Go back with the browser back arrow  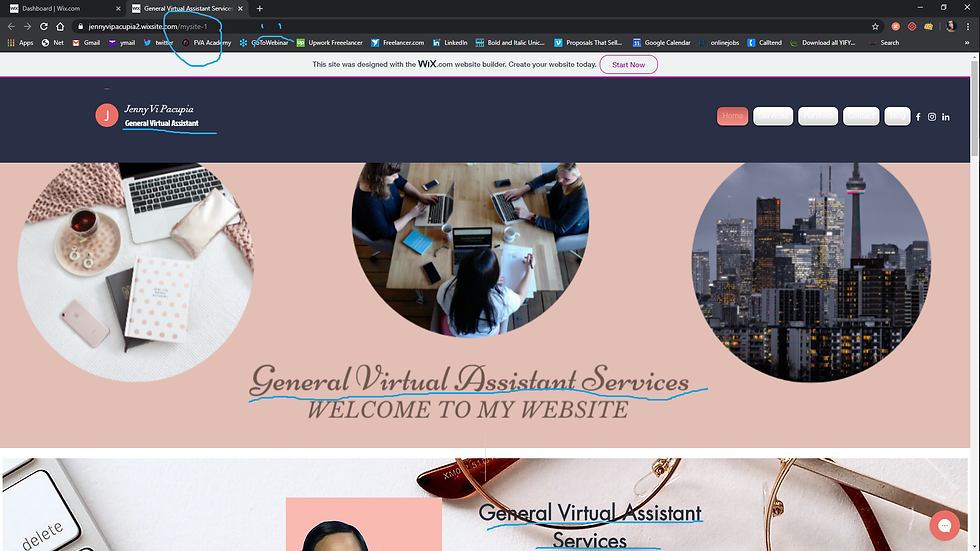click(x=11, y=26)
